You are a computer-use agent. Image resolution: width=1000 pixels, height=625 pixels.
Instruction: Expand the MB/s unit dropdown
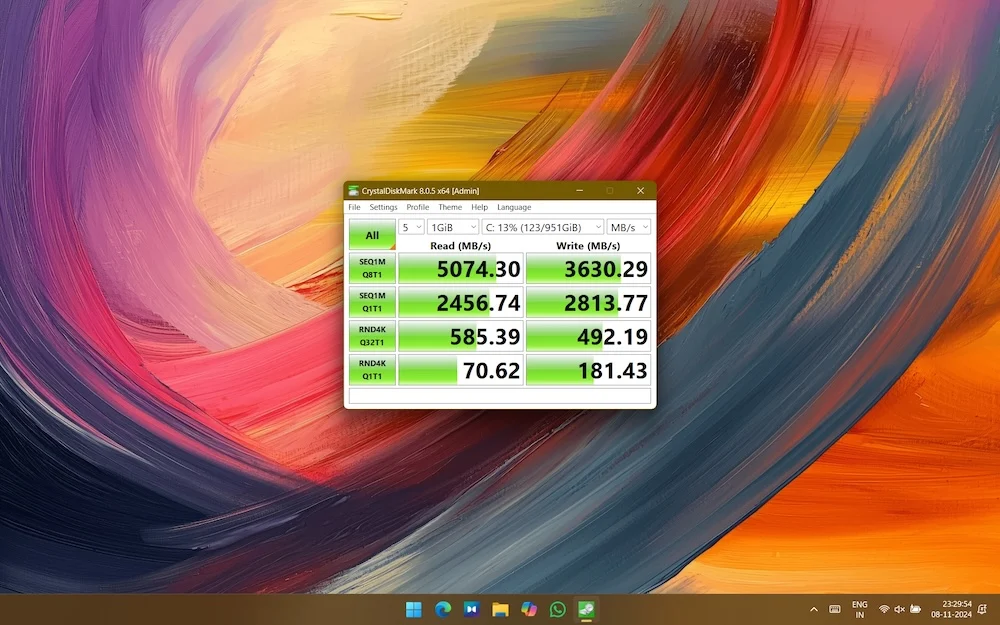(629, 227)
